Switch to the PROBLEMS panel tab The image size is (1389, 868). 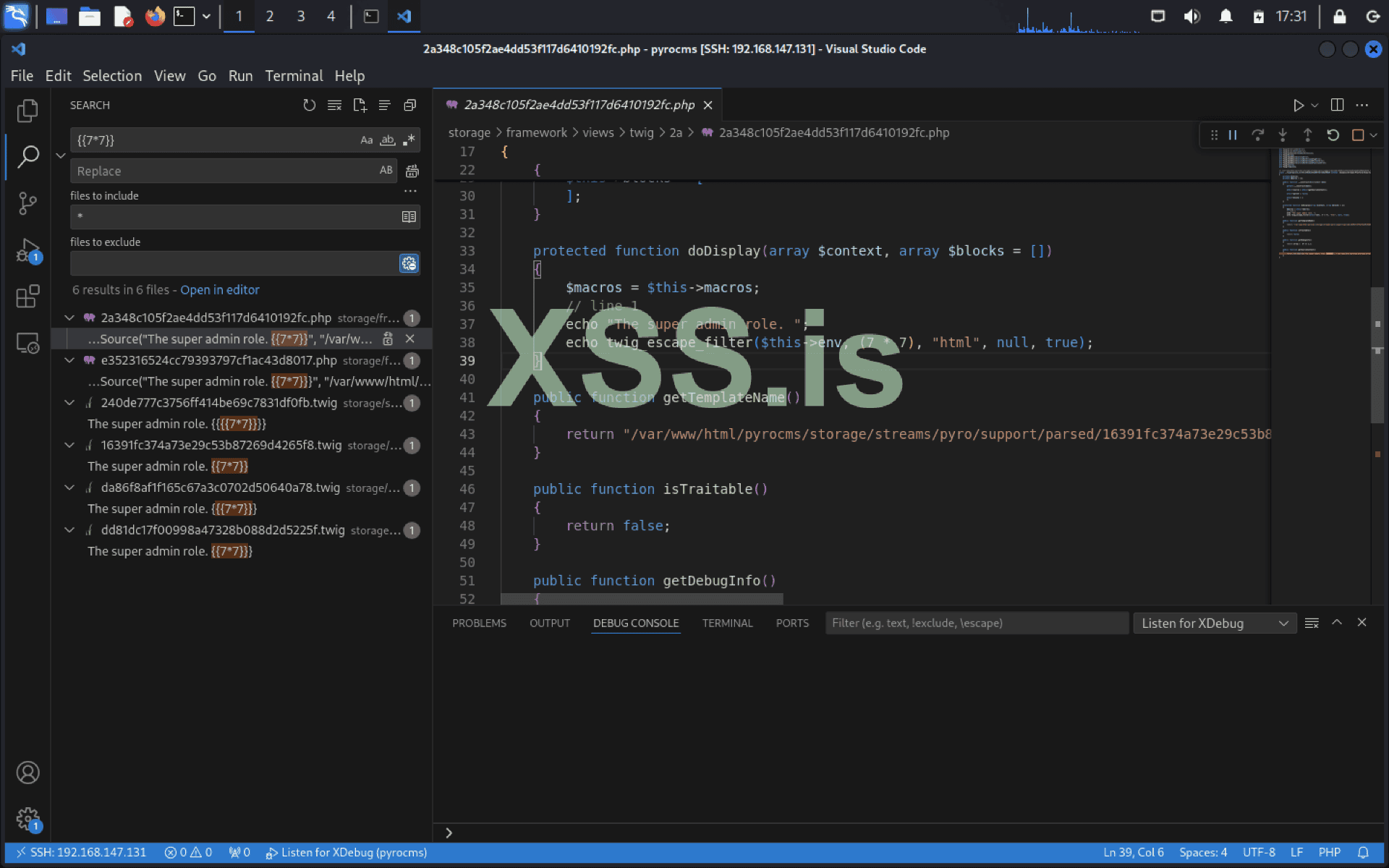click(479, 624)
